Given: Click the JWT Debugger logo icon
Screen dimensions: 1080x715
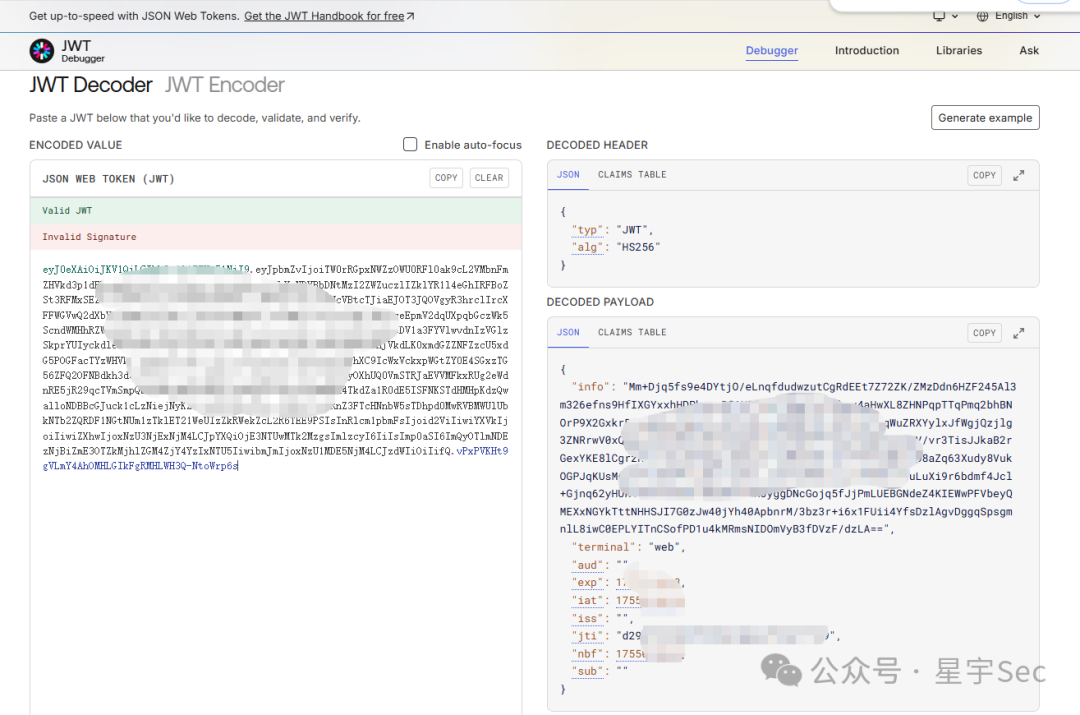Looking at the screenshot, I should pyautogui.click(x=41, y=51).
